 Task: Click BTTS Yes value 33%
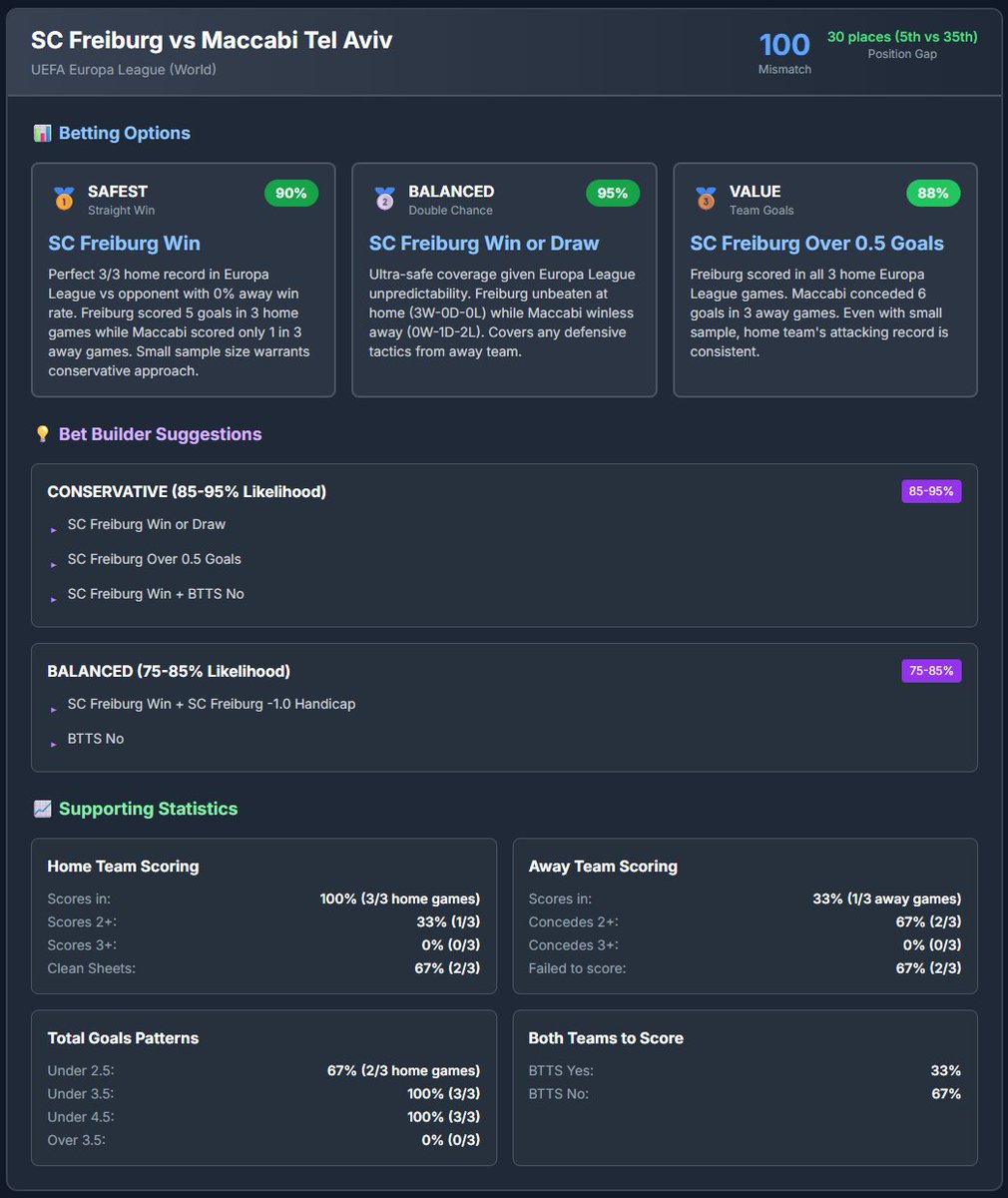click(x=946, y=1070)
